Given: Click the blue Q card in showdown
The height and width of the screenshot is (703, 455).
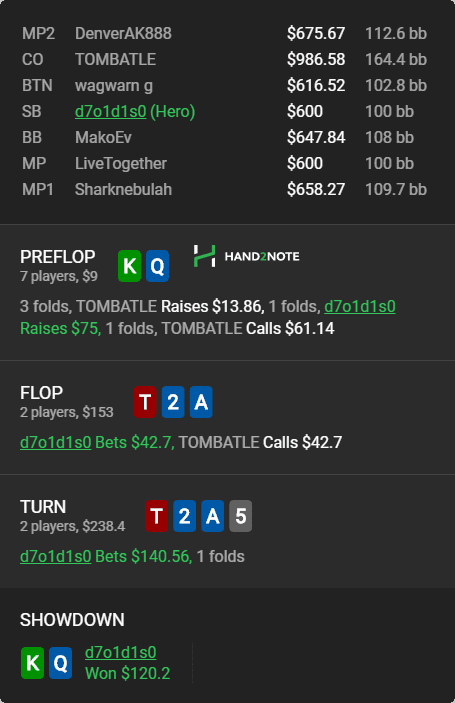Looking at the screenshot, I should (61, 663).
